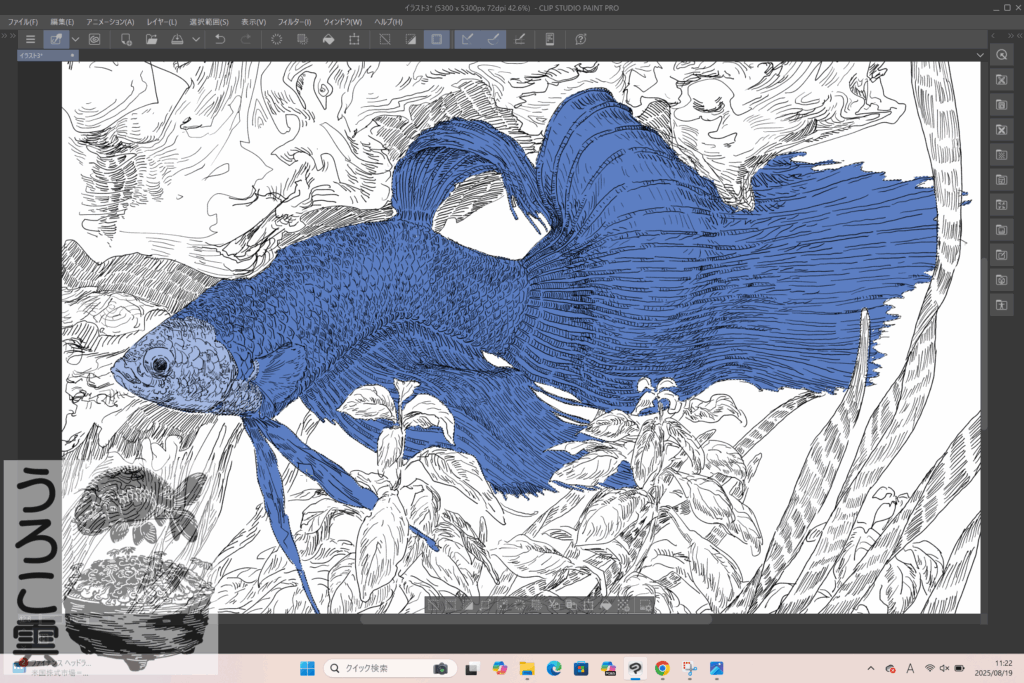Click the Save icon in command bar
Viewport: 1024px width, 683px height.
click(177, 39)
